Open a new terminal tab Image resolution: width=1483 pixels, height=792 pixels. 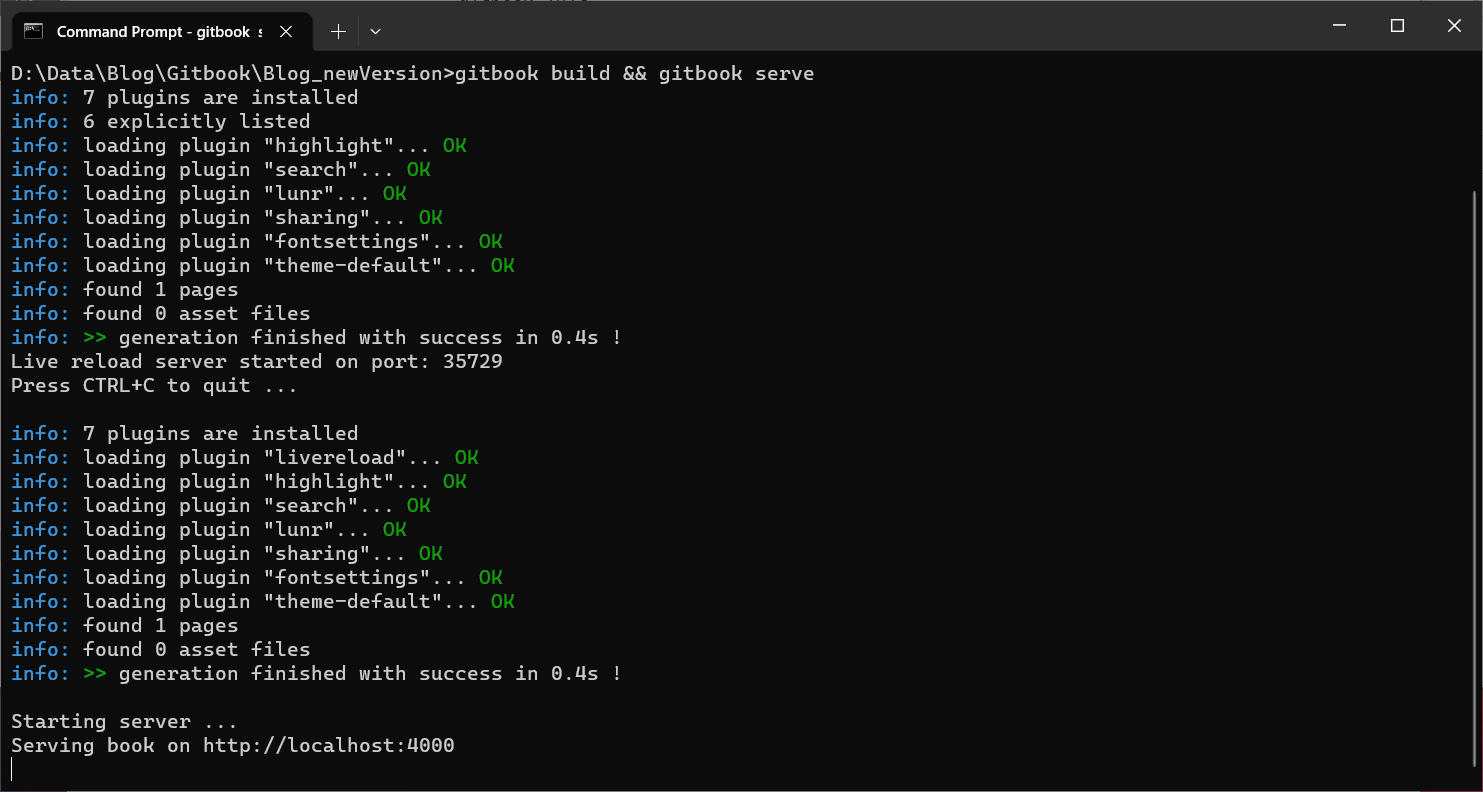coord(338,32)
